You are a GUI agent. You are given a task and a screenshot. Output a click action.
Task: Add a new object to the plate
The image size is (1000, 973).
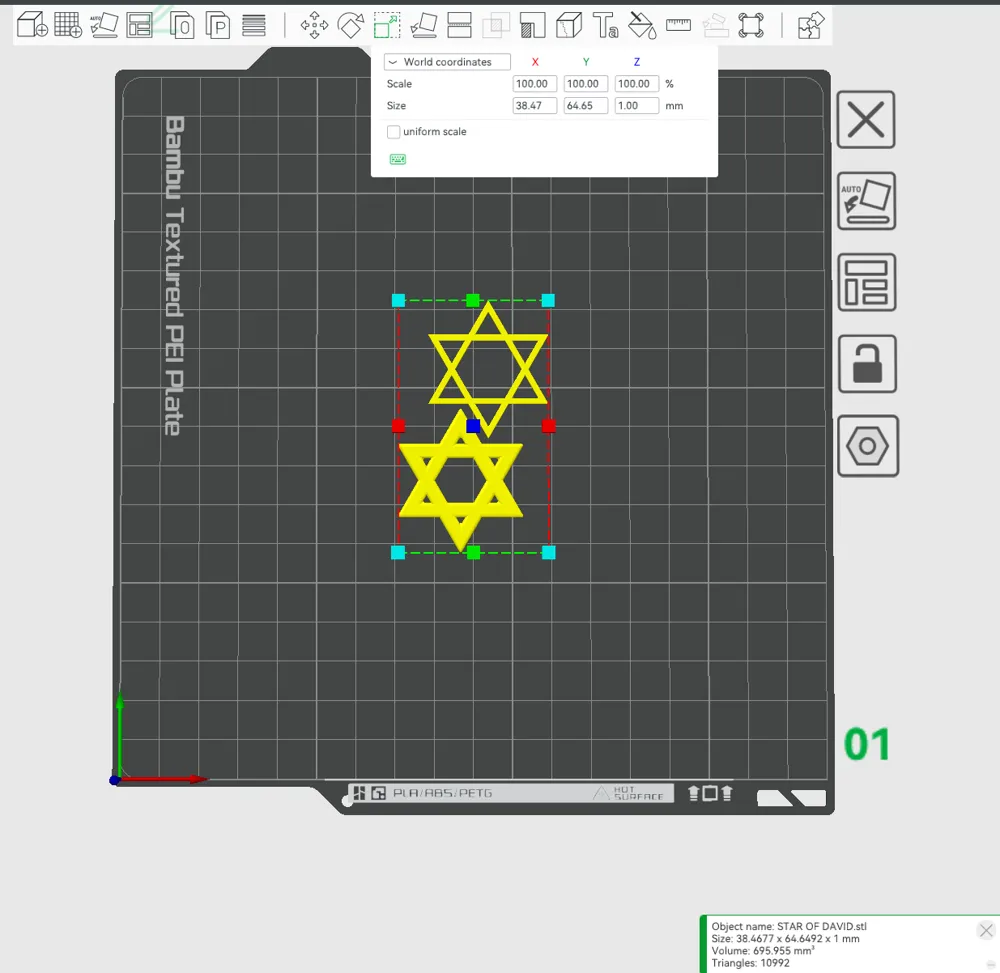coord(31,25)
